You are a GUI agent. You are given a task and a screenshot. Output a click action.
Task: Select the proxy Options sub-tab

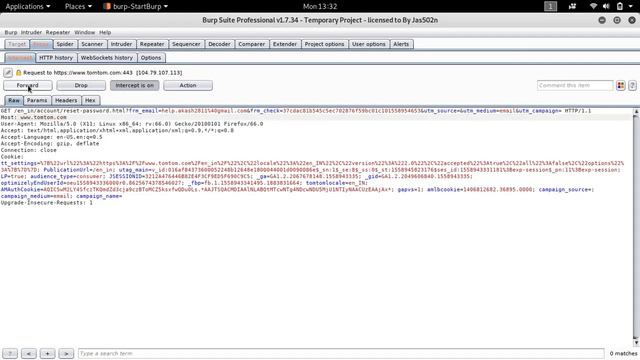[x=151, y=58]
